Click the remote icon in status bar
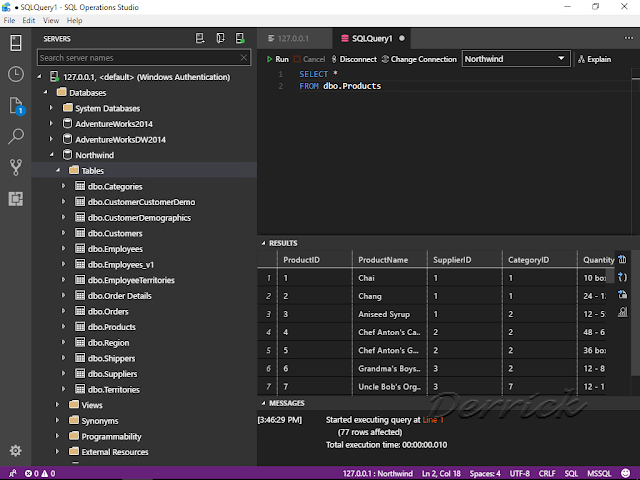 pos(13,473)
